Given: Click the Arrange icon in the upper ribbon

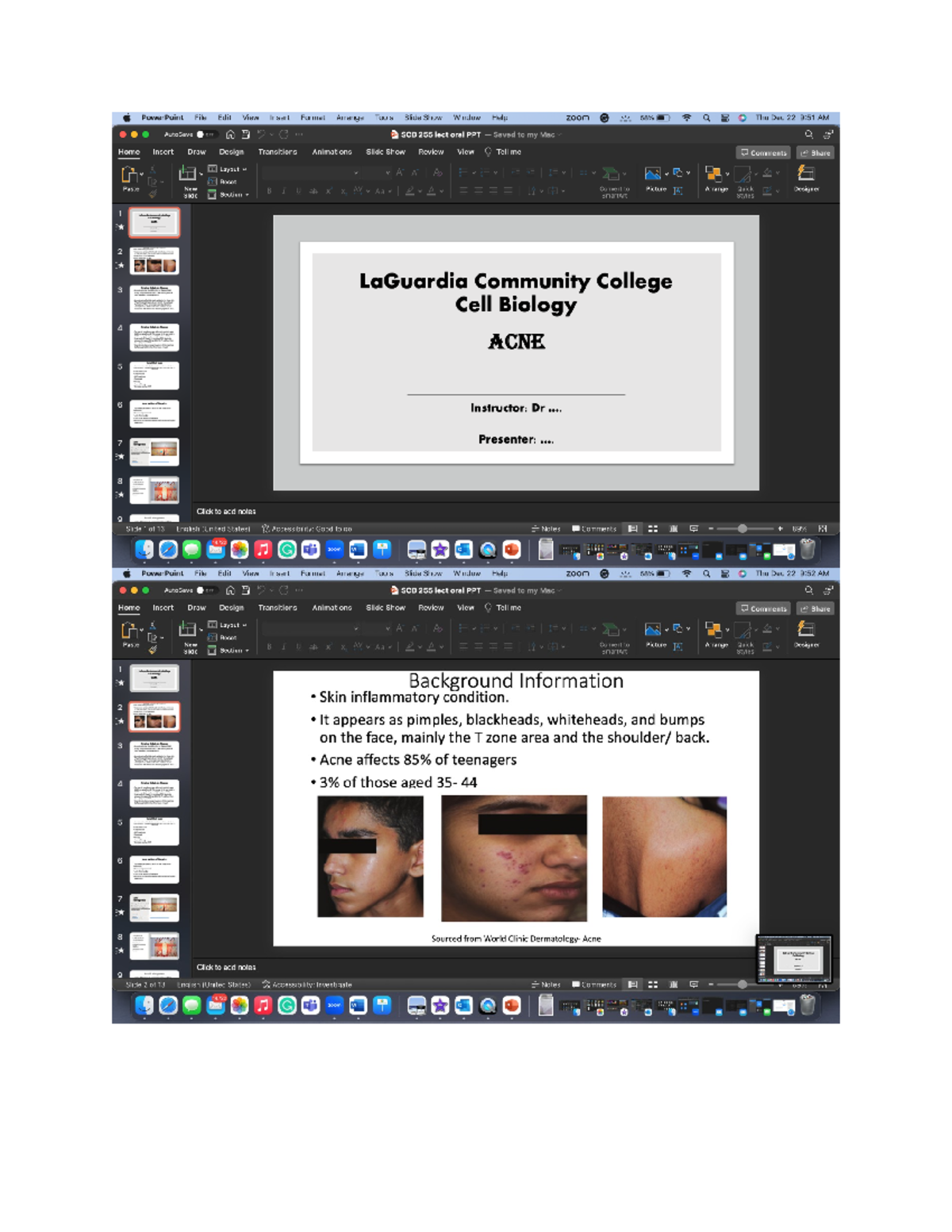Looking at the screenshot, I should [714, 175].
